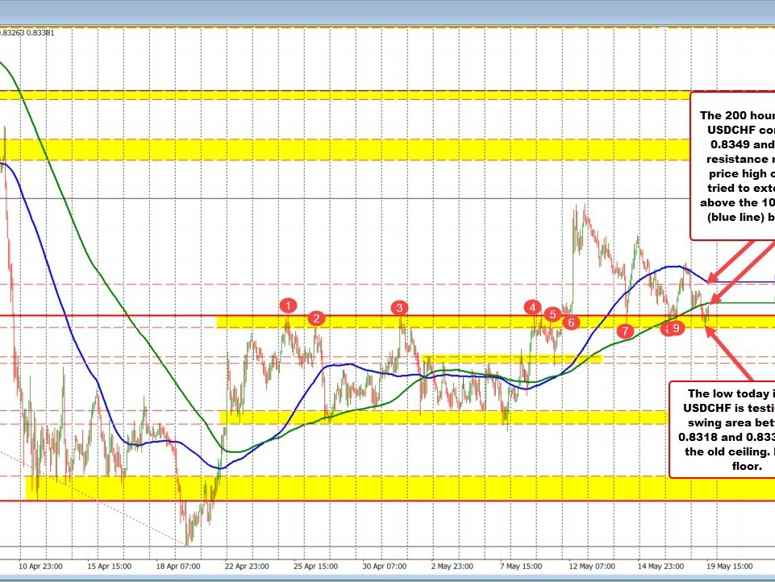The height and width of the screenshot is (582, 775).
Task: Click the '15 Apr 15:00' time axis label
Action: click(109, 566)
